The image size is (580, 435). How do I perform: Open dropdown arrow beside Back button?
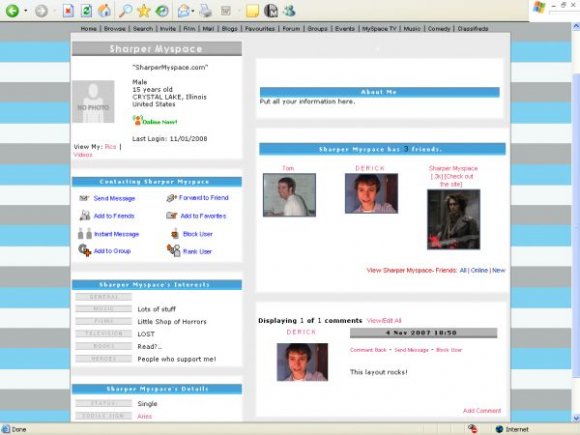[26, 11]
